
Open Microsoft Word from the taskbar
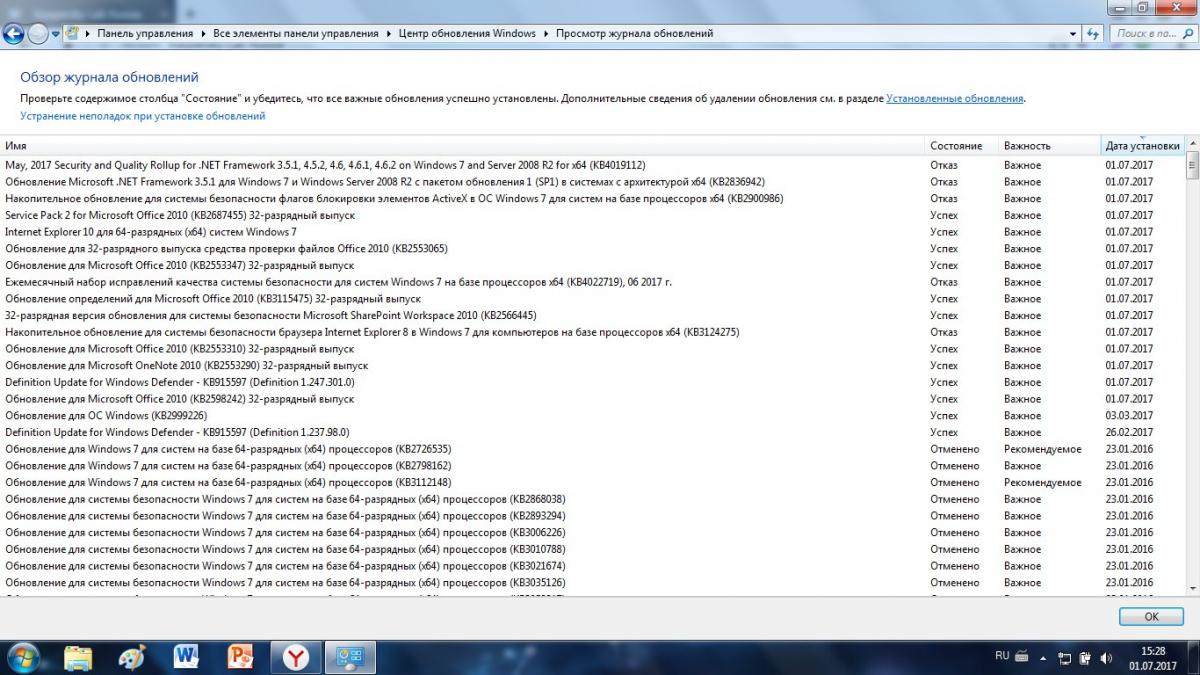coord(186,656)
